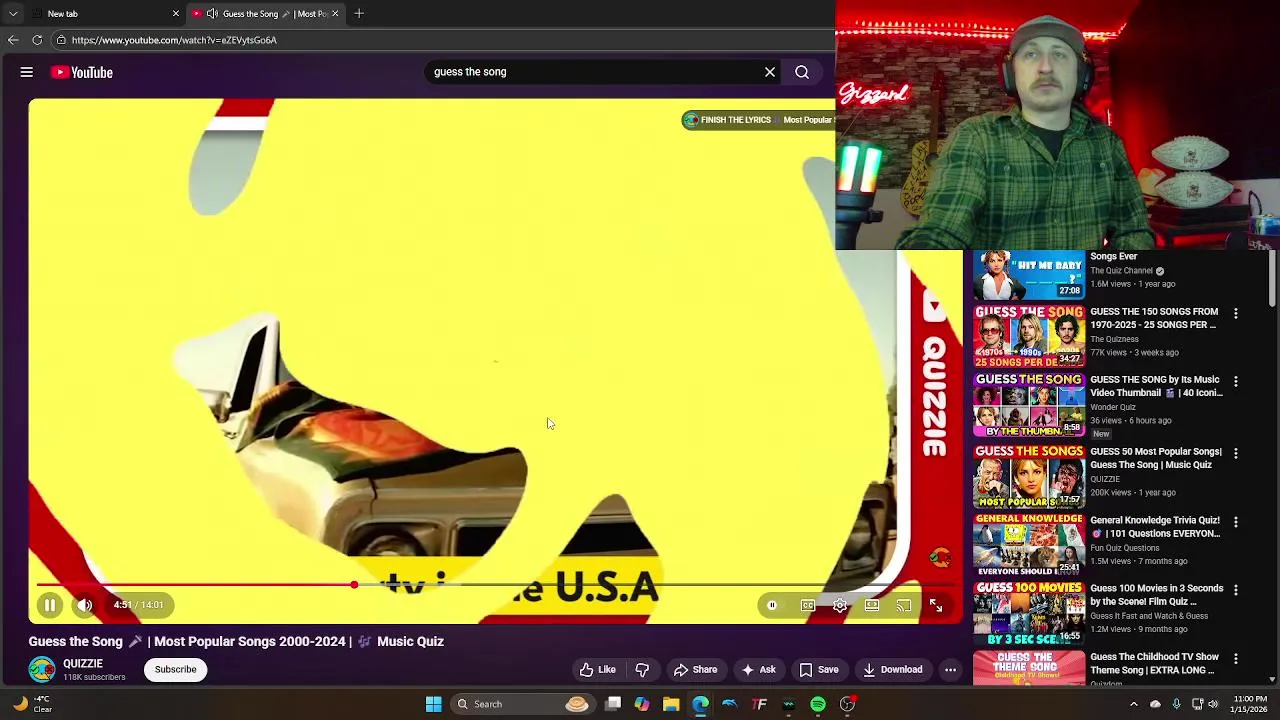Click the browser address bar URL
Image resolution: width=1280 pixels, height=720 pixels.
point(174,40)
